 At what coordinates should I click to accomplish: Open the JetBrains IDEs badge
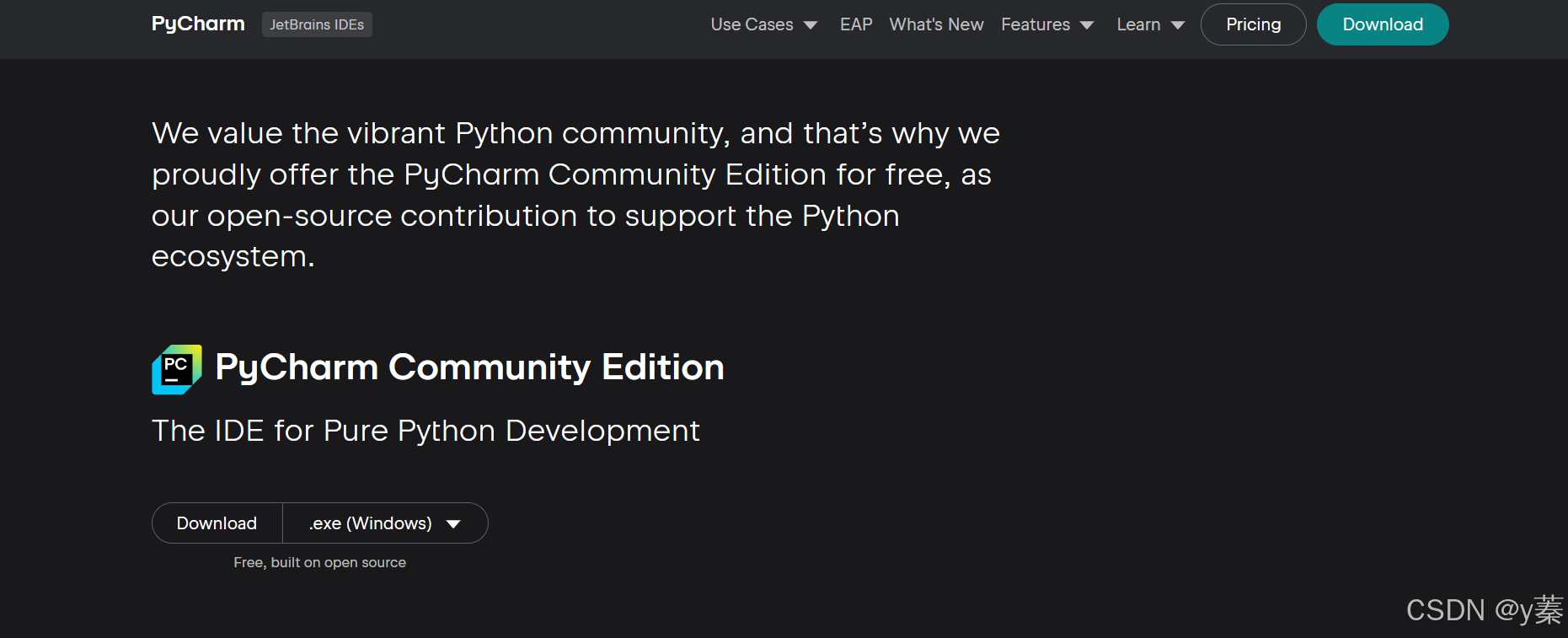click(317, 24)
